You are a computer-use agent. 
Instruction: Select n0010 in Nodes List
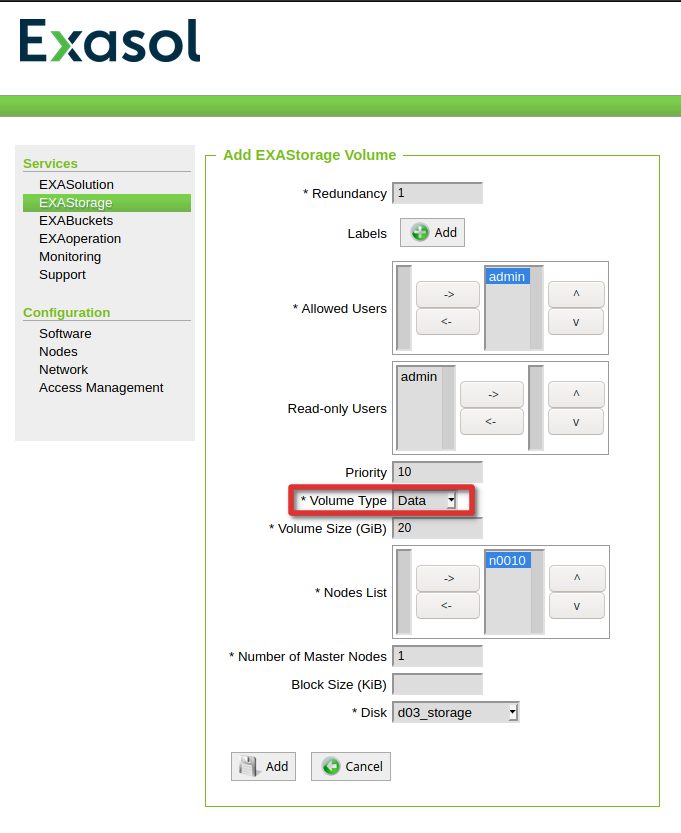(x=507, y=560)
